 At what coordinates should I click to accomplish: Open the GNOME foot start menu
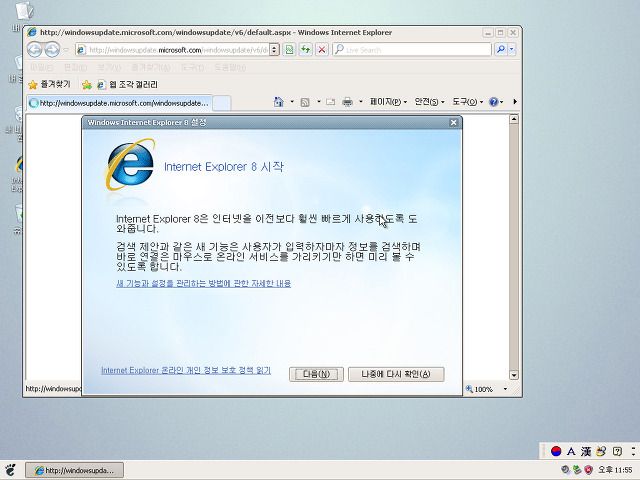(10, 470)
